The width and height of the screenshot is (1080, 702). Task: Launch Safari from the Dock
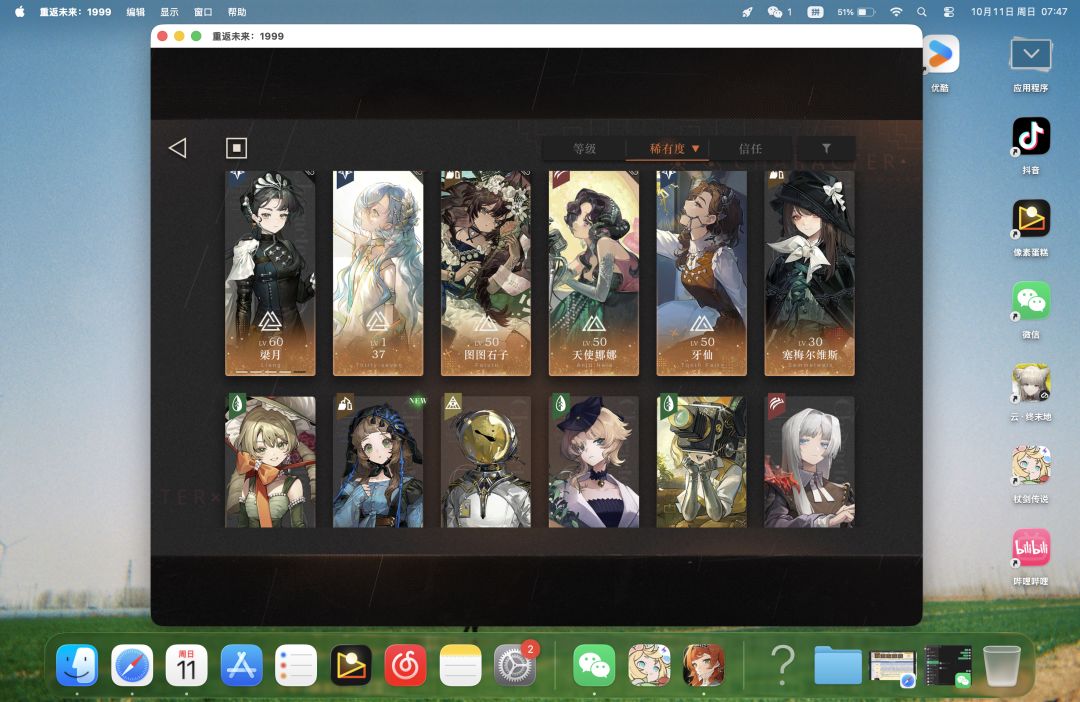132,665
